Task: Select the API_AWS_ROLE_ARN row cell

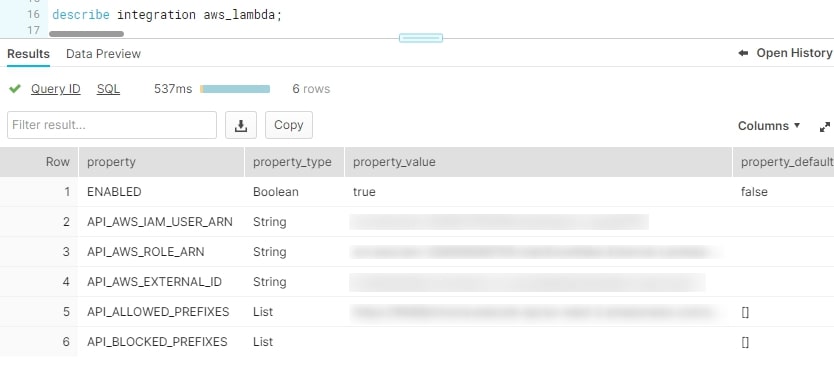Action: pos(146,252)
